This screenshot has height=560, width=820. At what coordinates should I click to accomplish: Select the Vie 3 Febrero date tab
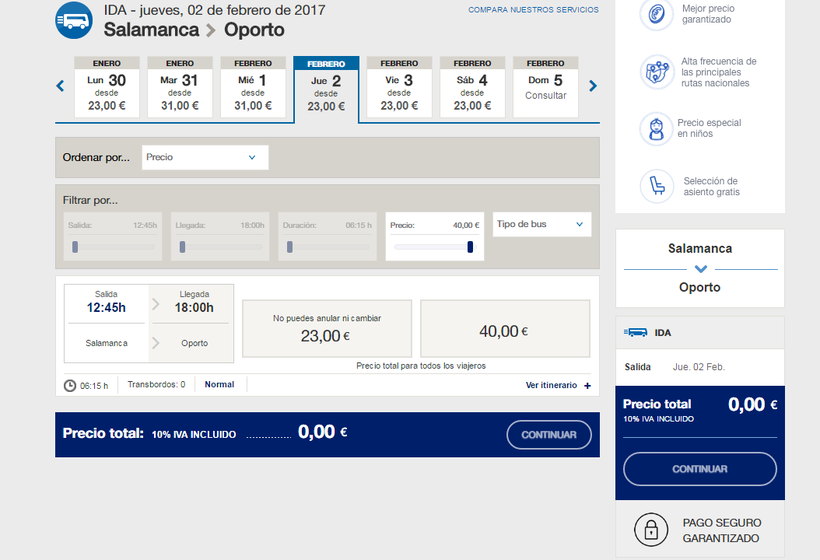click(399, 87)
